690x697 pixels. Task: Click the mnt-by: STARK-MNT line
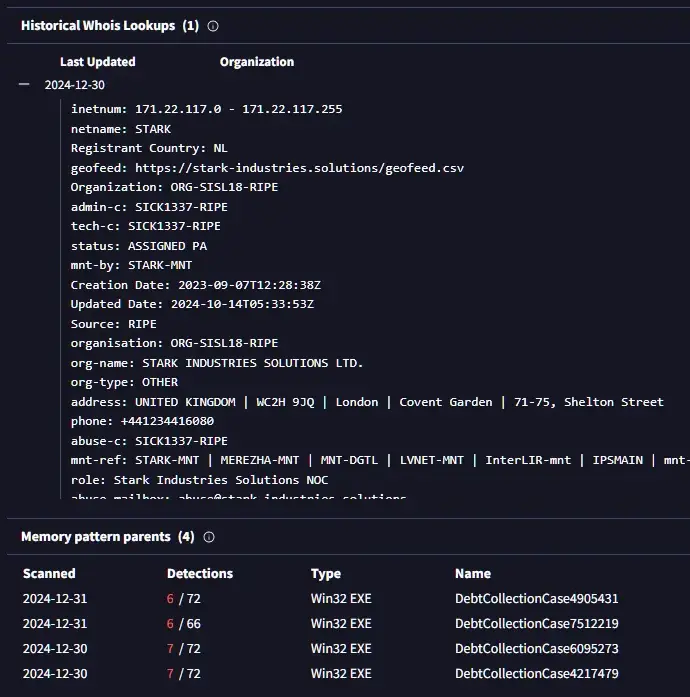(132, 265)
